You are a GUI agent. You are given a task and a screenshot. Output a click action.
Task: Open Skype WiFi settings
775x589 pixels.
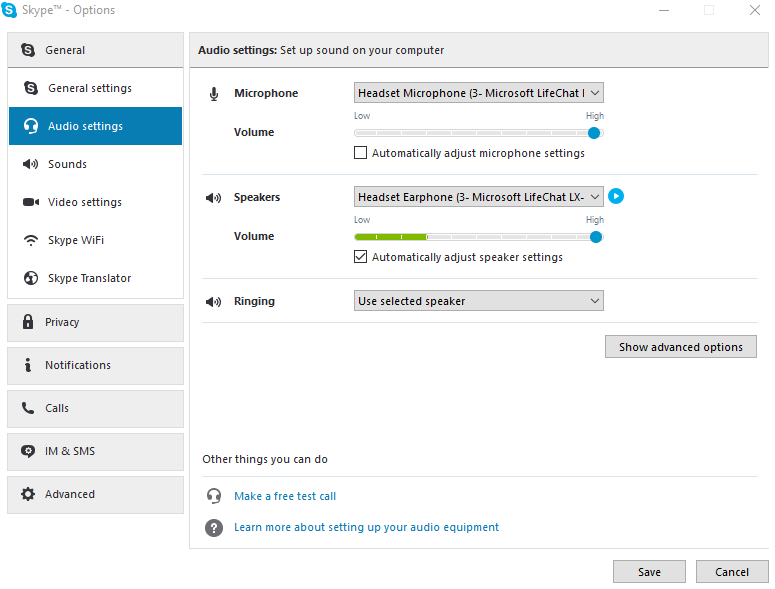tap(95, 240)
